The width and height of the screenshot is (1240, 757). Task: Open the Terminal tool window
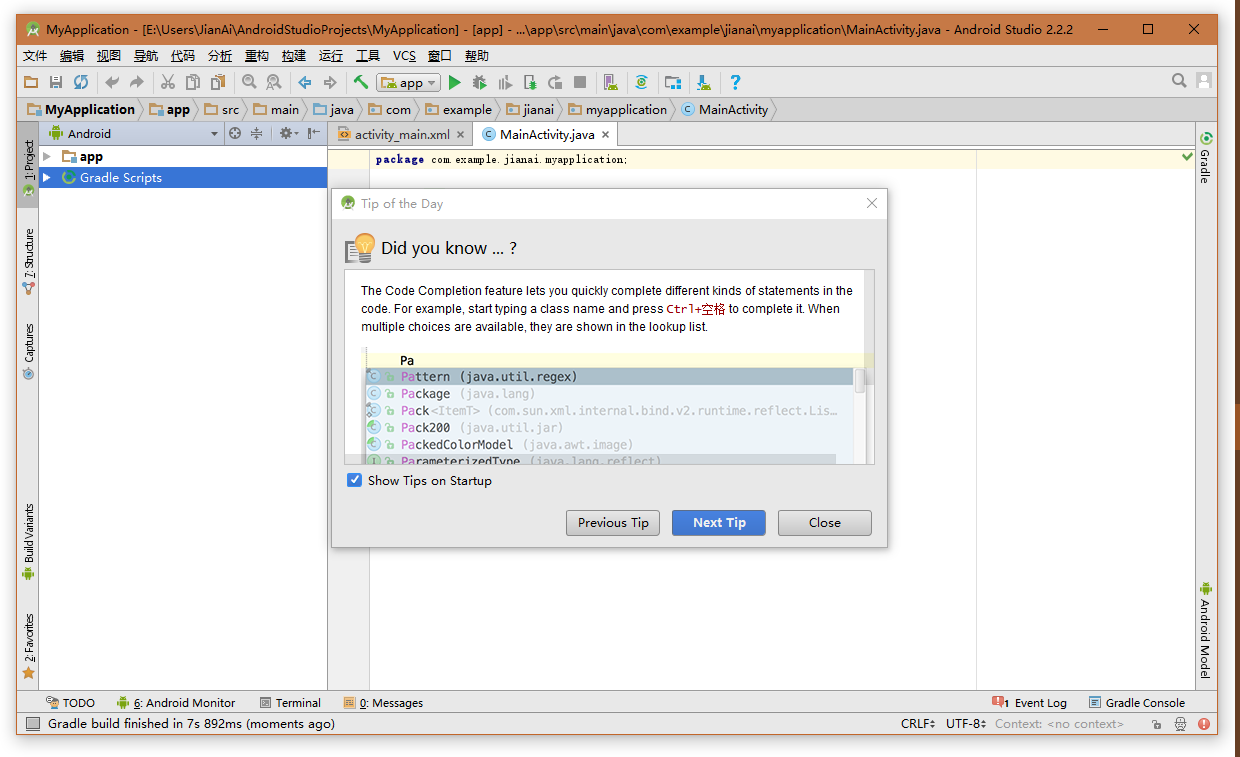[290, 703]
